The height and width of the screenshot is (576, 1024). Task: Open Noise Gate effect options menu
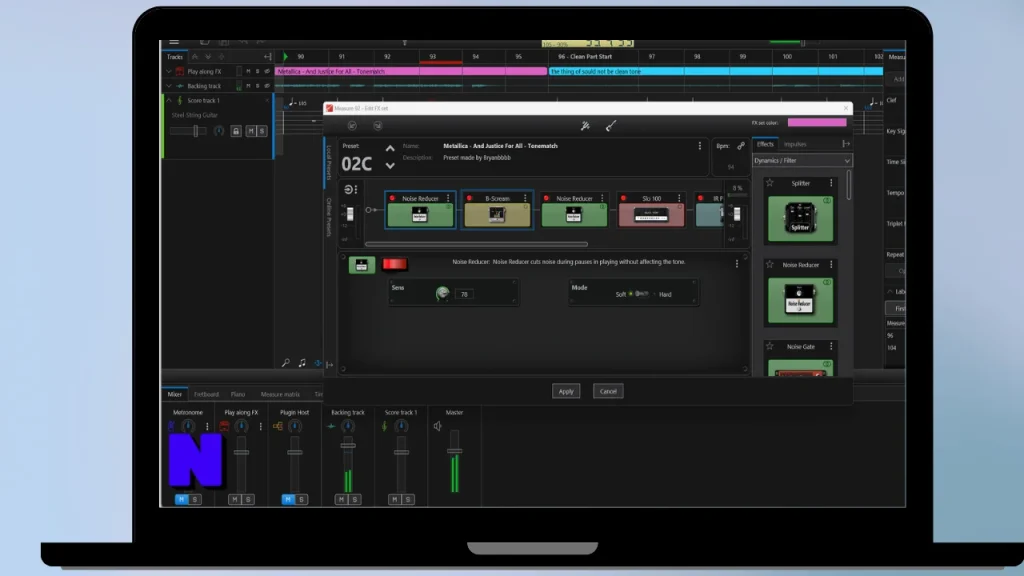coord(831,346)
